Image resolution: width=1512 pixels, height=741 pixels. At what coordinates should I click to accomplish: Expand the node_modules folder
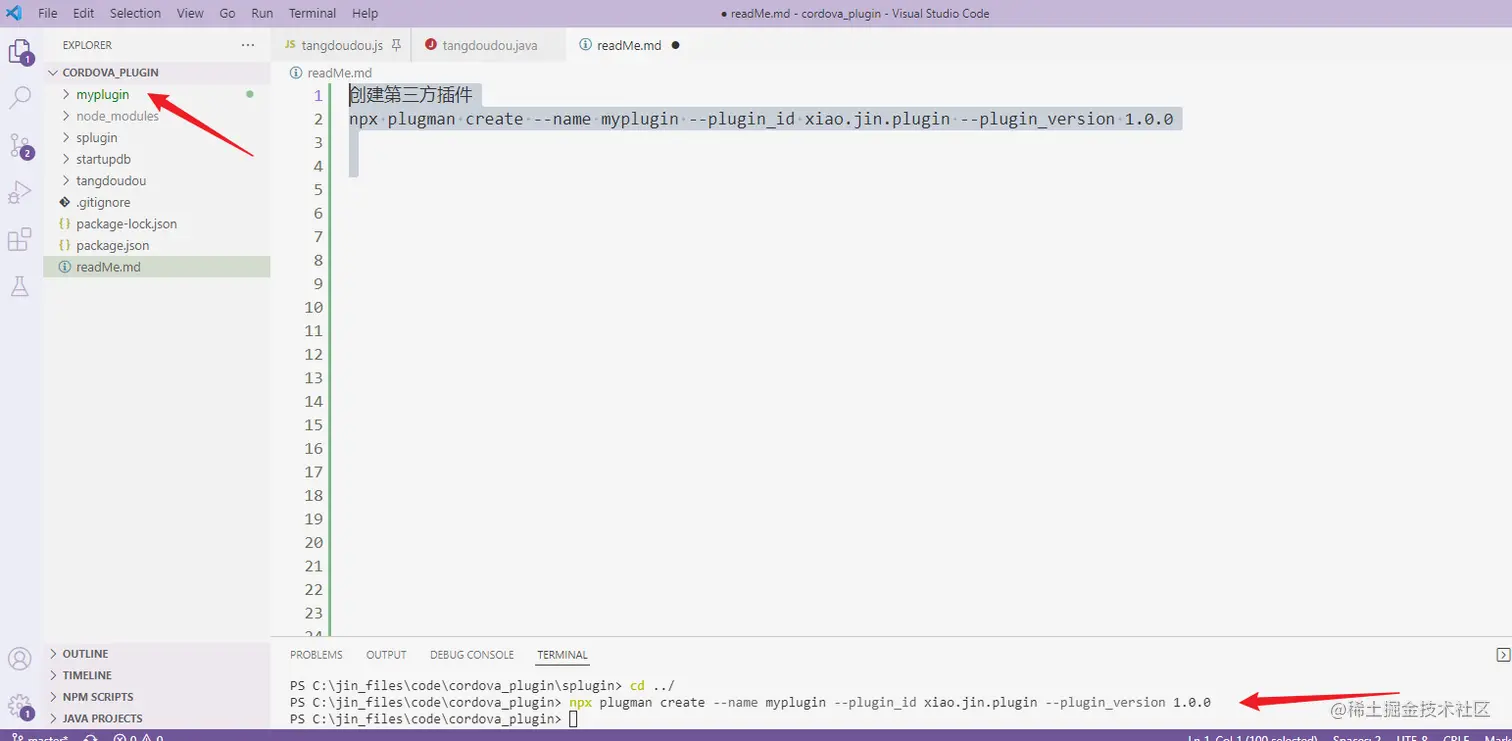pos(66,116)
